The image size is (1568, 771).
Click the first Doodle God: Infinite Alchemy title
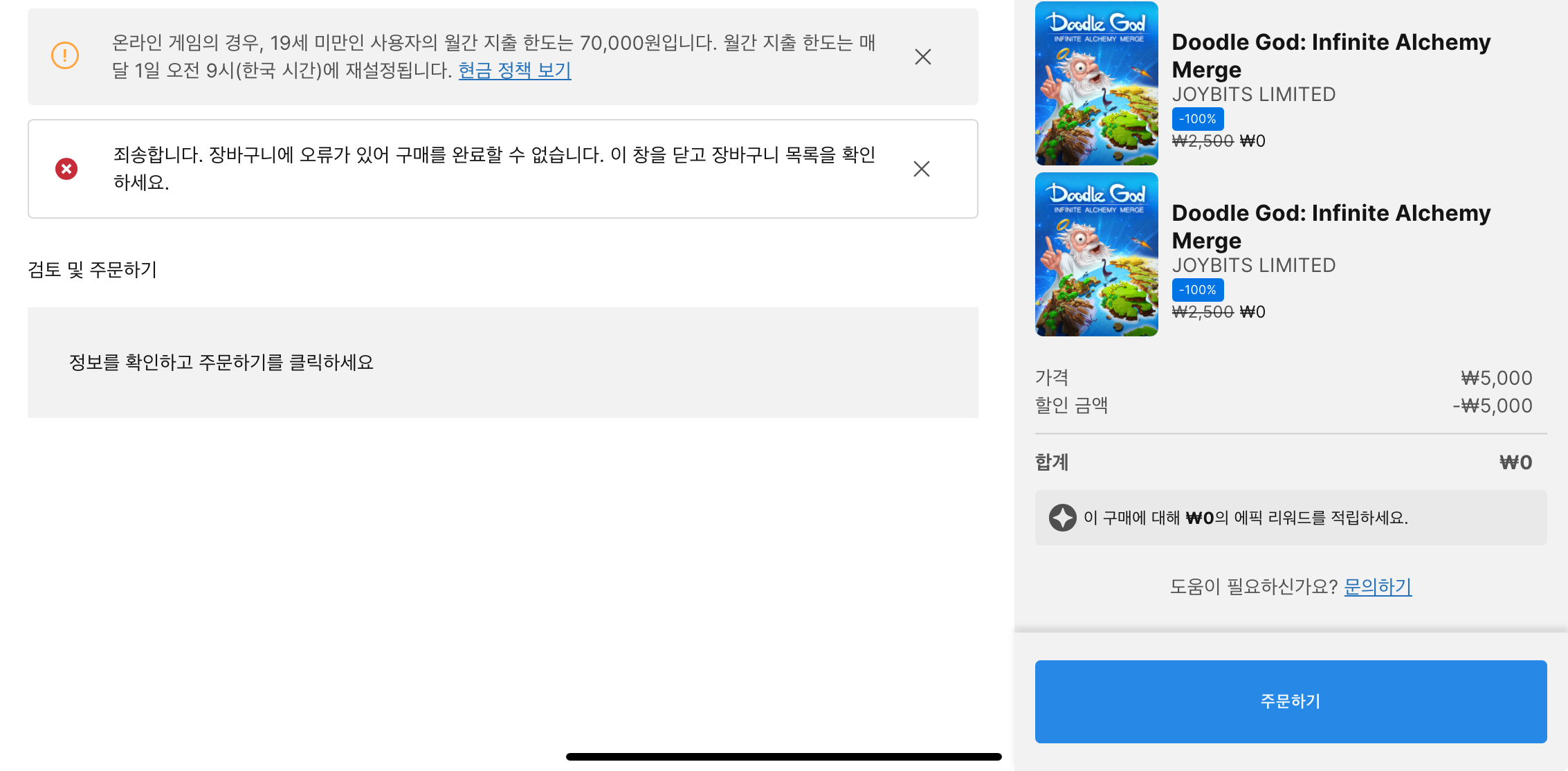coord(1331,56)
